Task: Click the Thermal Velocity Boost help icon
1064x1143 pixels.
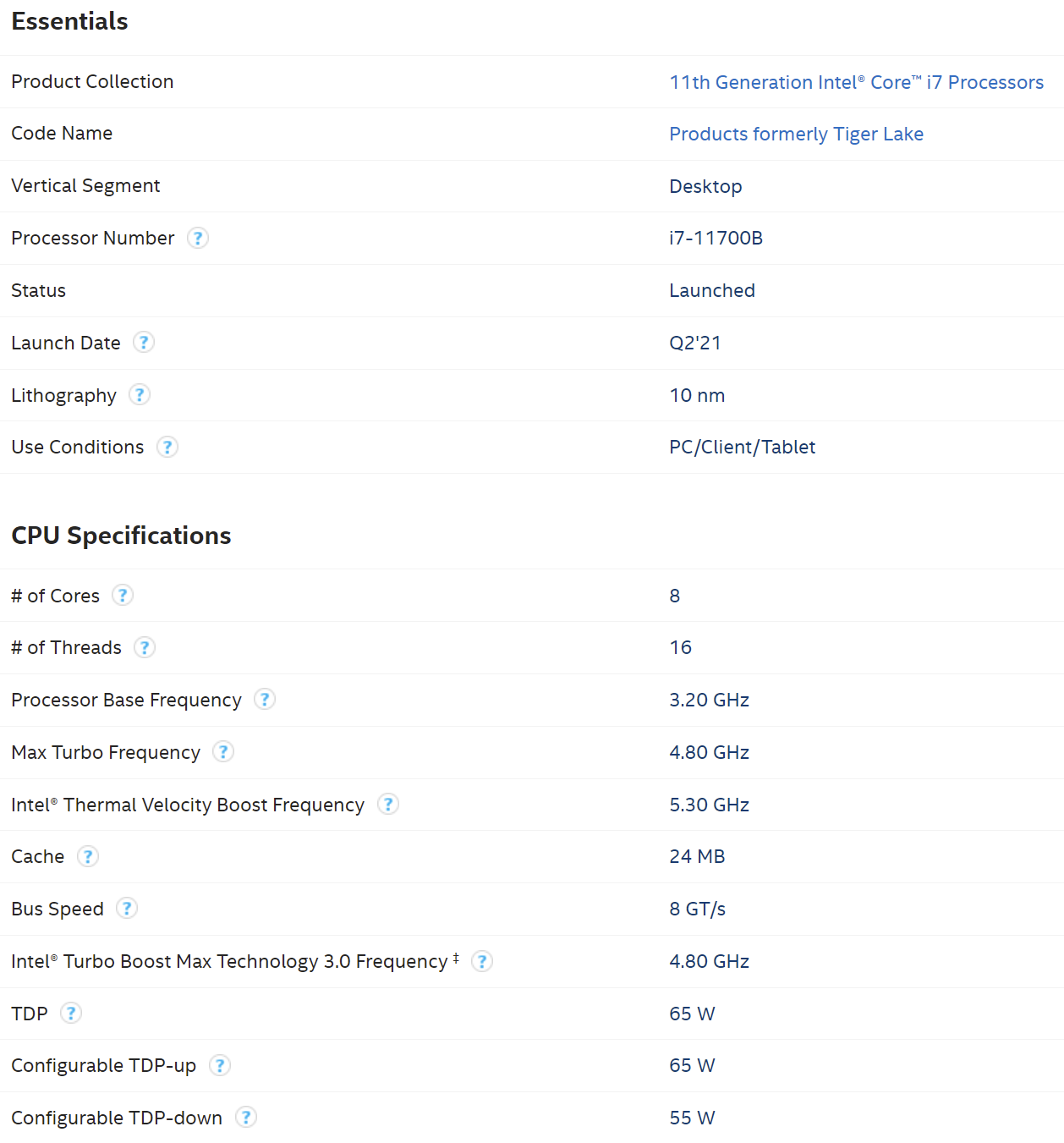Action: (388, 805)
